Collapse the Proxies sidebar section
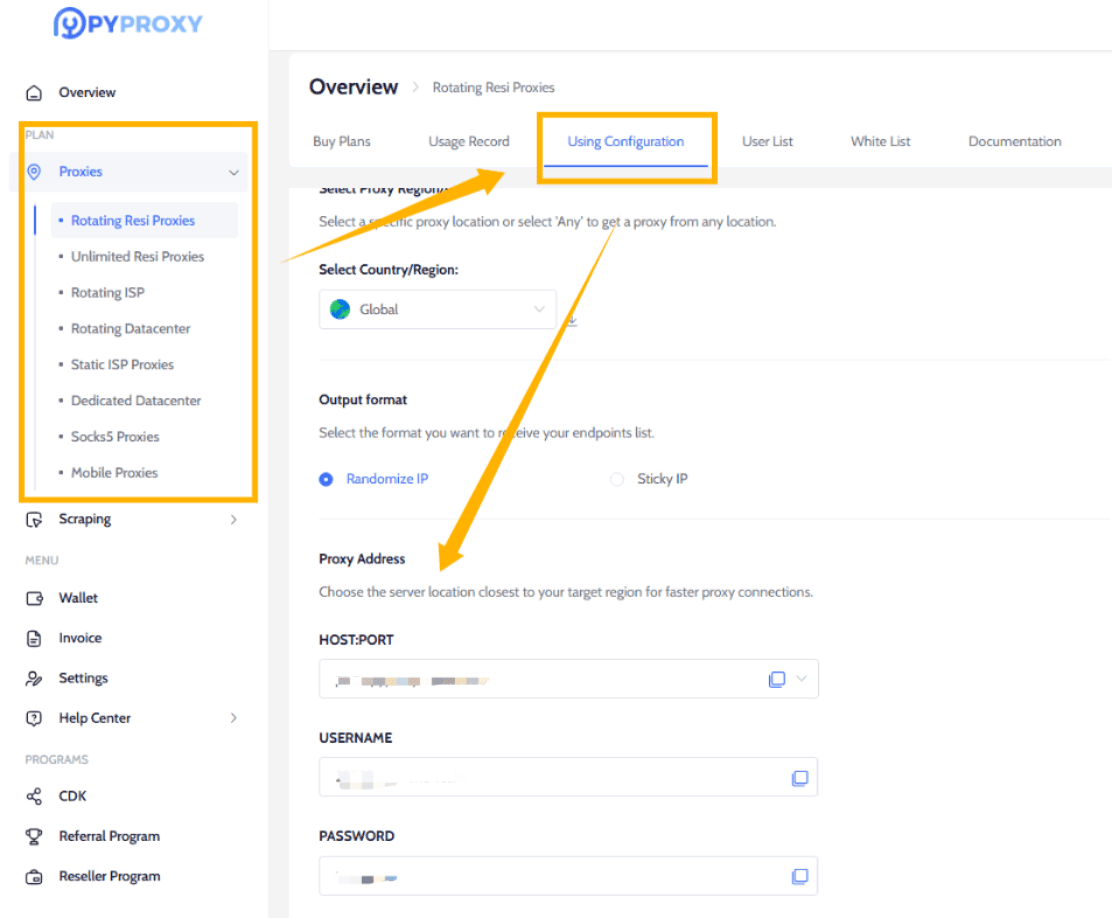Viewport: 1112px width, 918px height. 233,172
